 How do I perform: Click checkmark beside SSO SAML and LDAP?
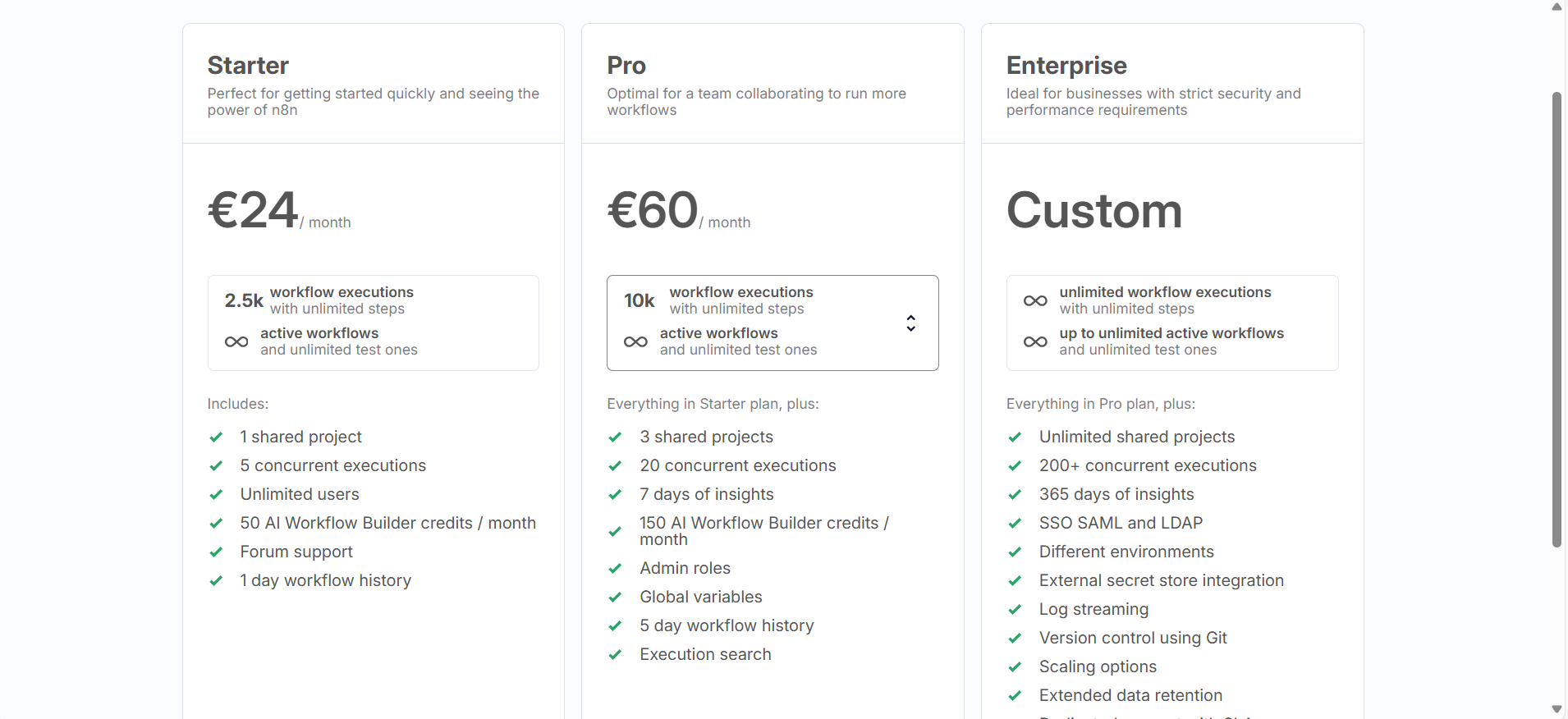(1015, 524)
